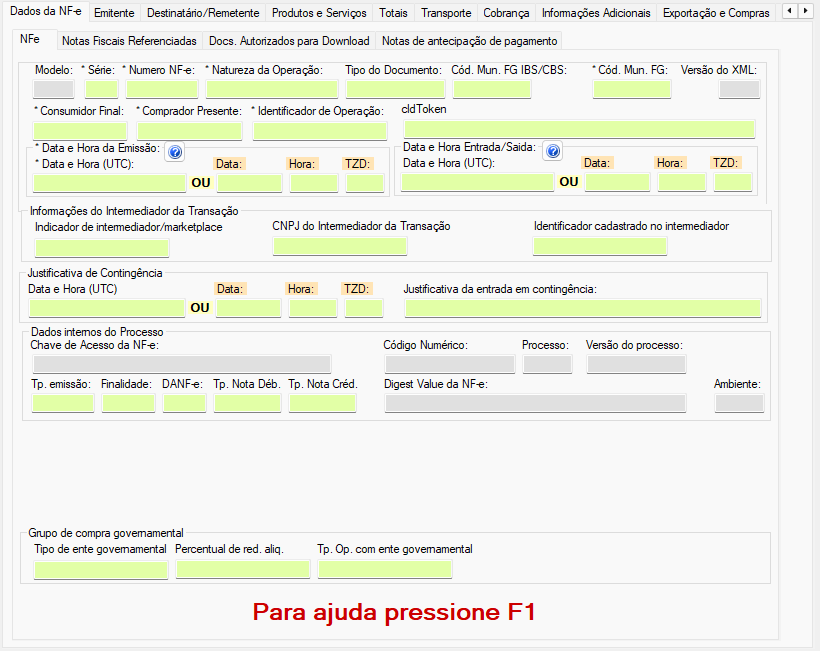Click the Entrada/Saída TZD field

tap(733, 182)
